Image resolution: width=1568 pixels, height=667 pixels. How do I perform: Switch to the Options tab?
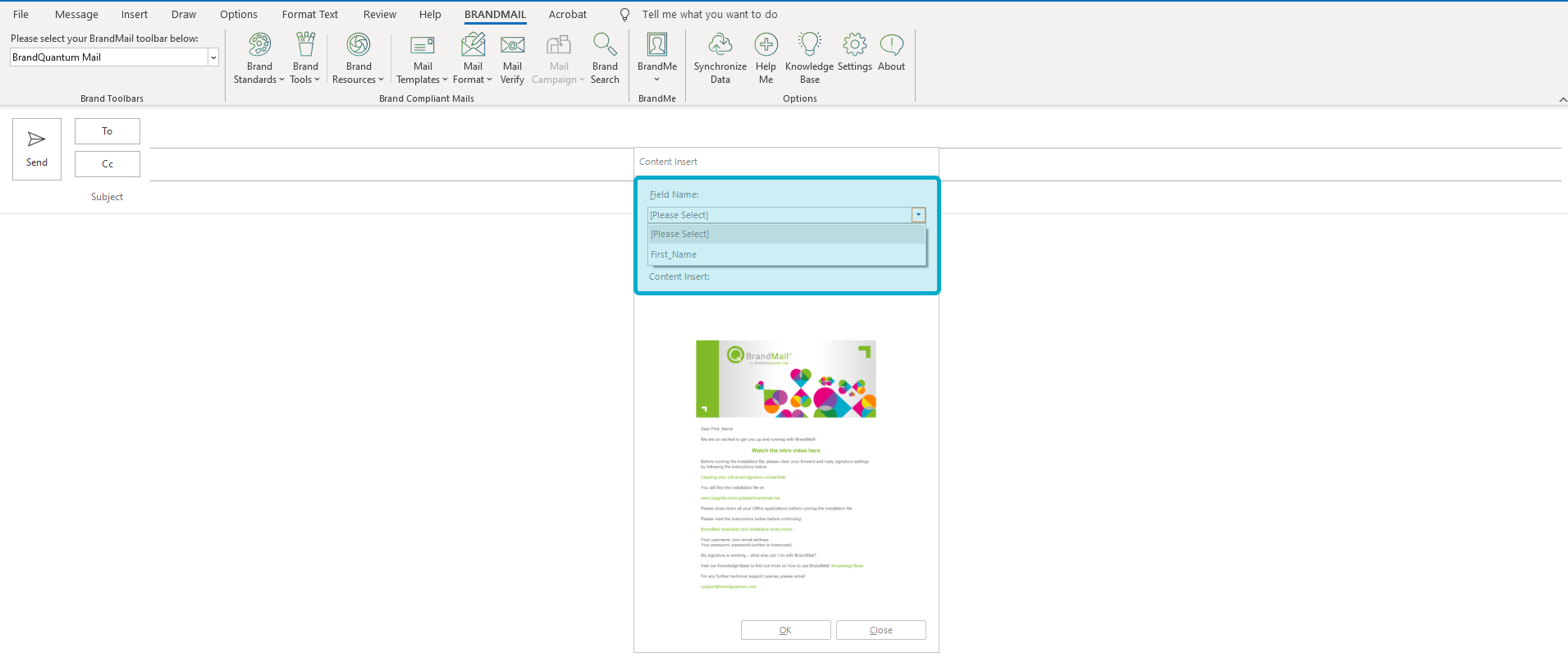pyautogui.click(x=239, y=15)
